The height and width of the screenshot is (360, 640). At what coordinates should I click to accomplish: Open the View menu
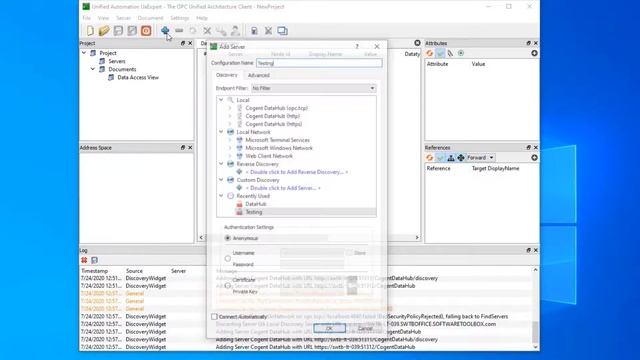click(103, 18)
